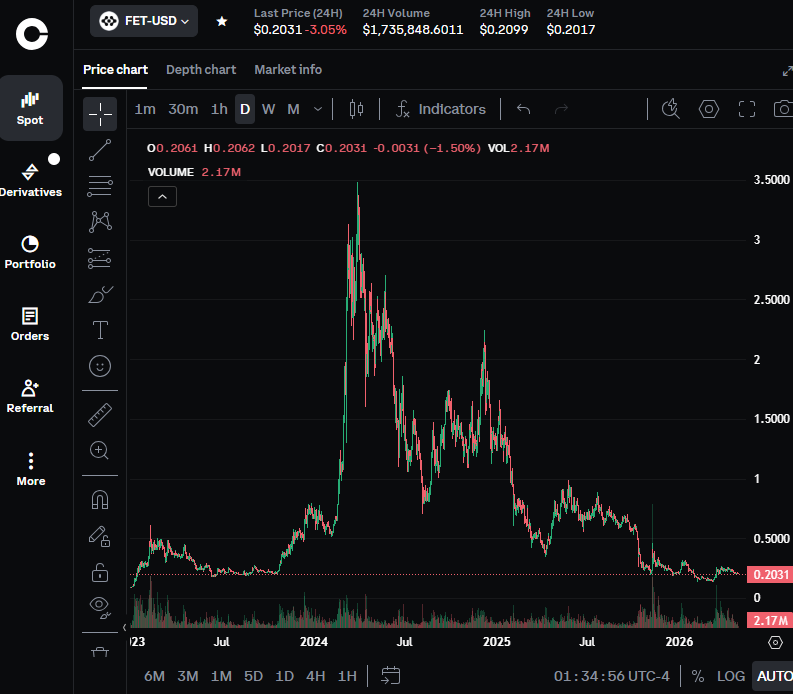The height and width of the screenshot is (694, 793).
Task: Select the zoom in tool
Action: (100, 450)
